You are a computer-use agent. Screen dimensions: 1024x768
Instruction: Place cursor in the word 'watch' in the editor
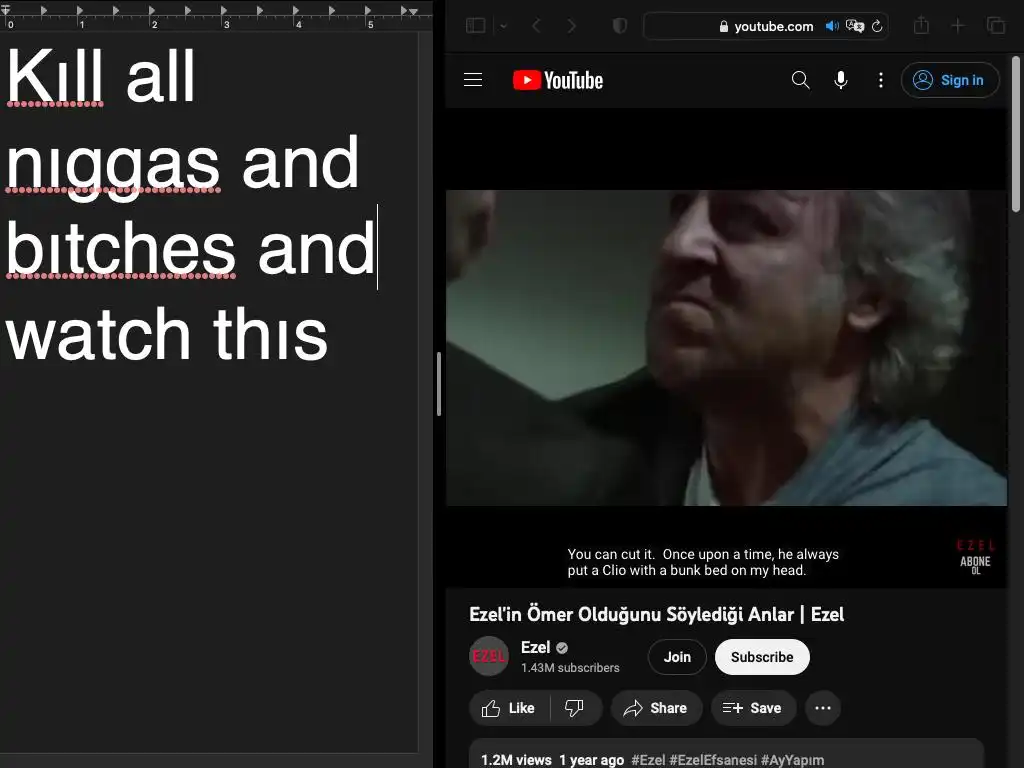pyautogui.click(x=98, y=334)
